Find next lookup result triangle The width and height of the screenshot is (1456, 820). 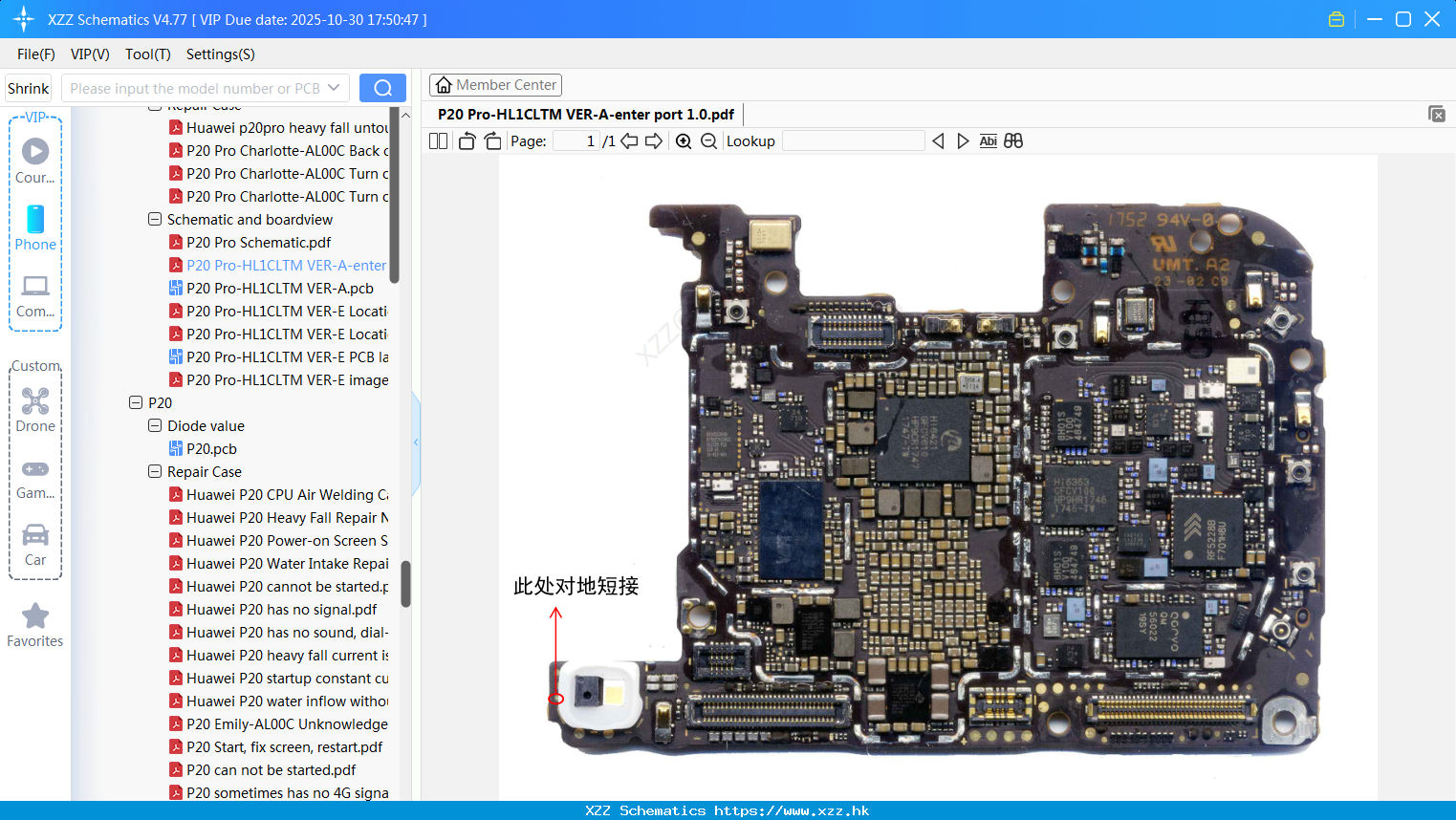963,141
